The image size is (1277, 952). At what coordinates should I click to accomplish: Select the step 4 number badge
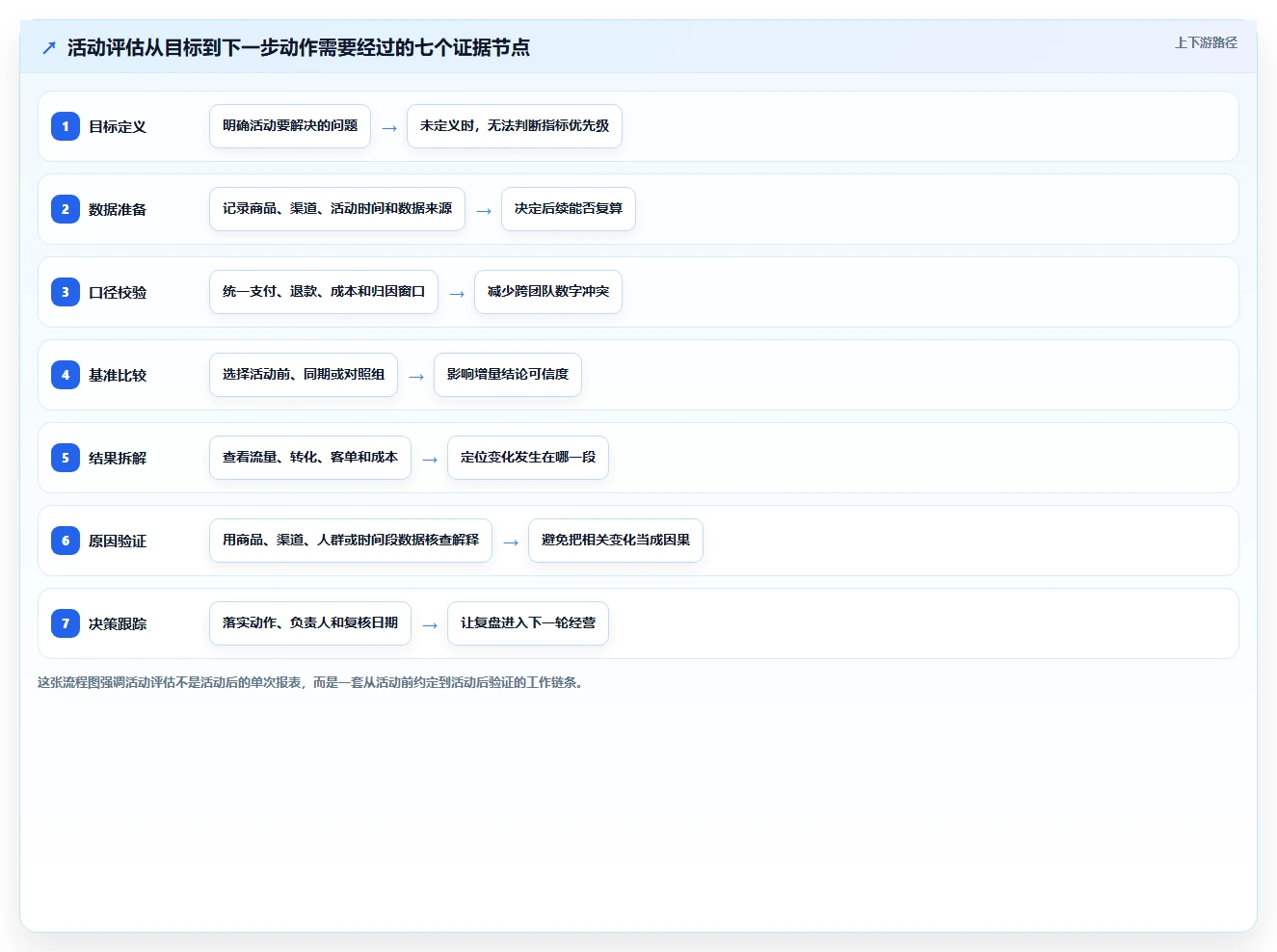click(66, 375)
